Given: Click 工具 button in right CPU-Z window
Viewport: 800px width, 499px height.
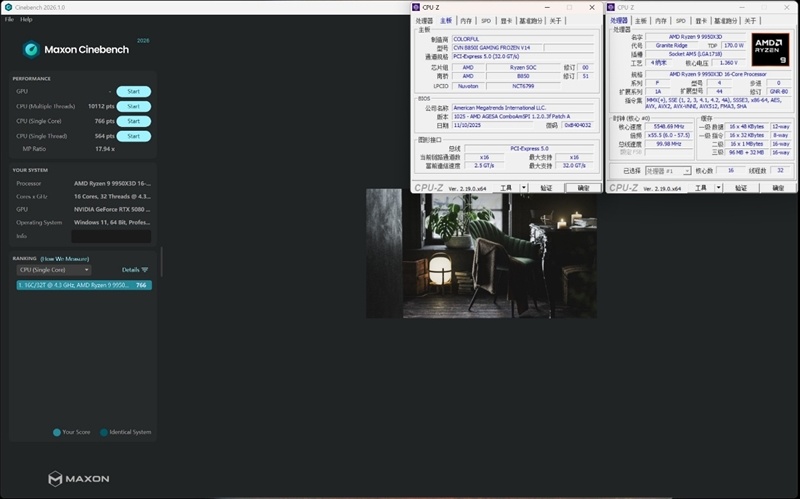Looking at the screenshot, I should (701, 188).
